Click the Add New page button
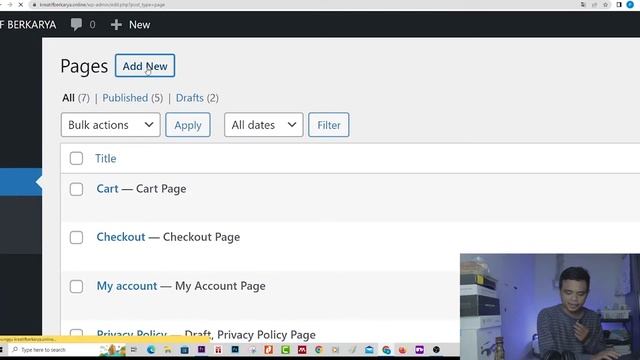Viewport: 640px width, 360px height. click(x=145, y=65)
